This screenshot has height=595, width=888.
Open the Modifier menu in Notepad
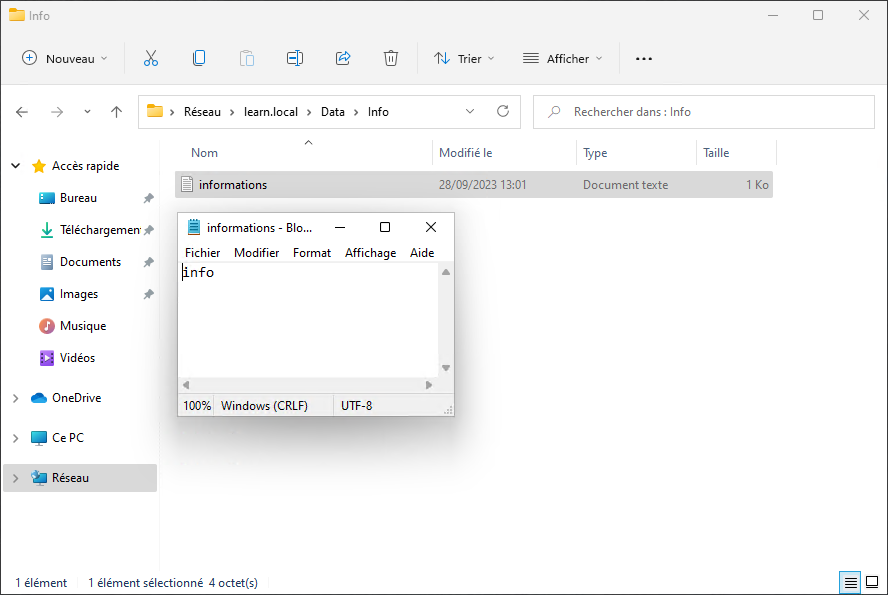pos(257,252)
